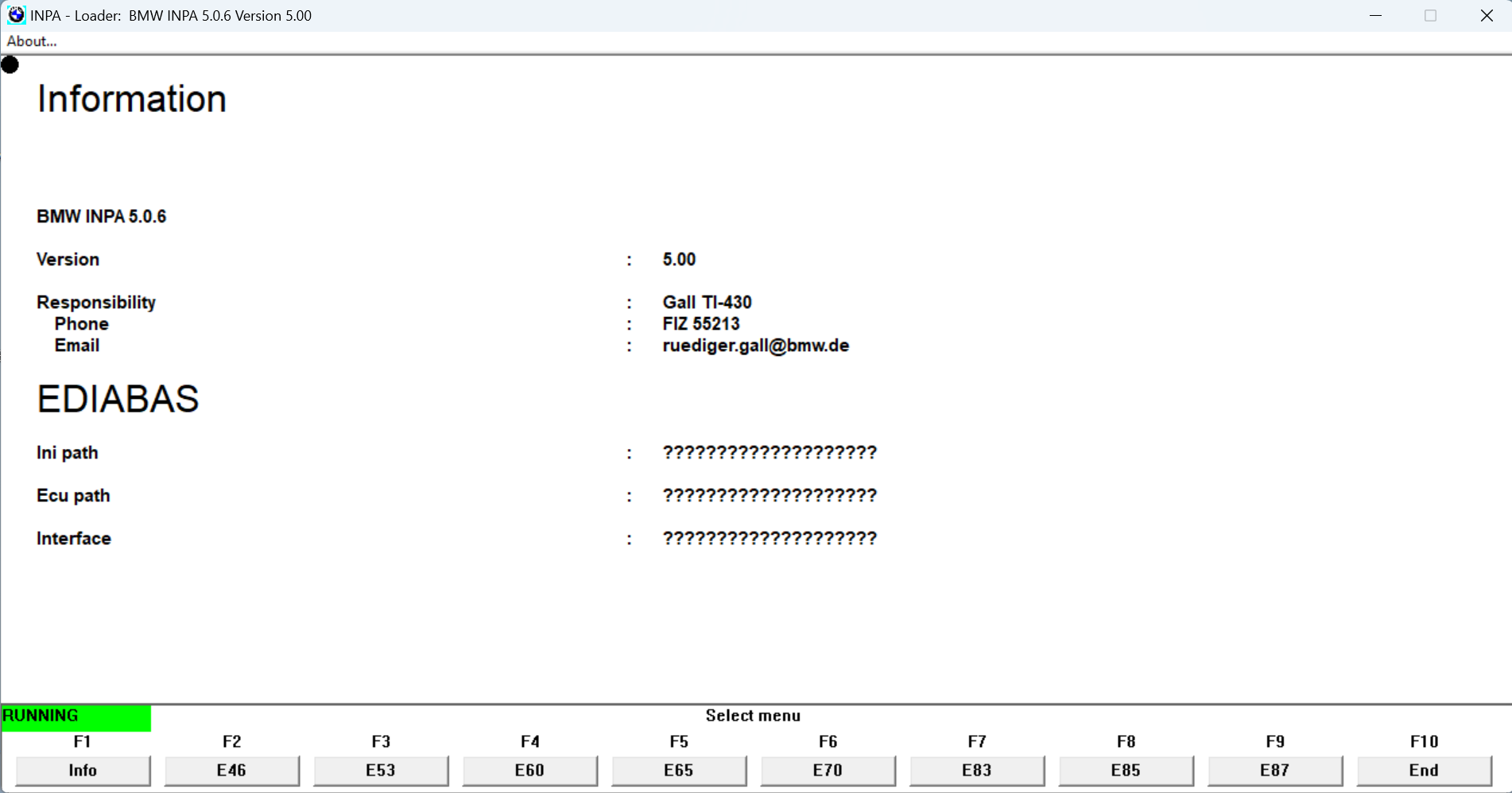Open the About... menu

tap(32, 41)
